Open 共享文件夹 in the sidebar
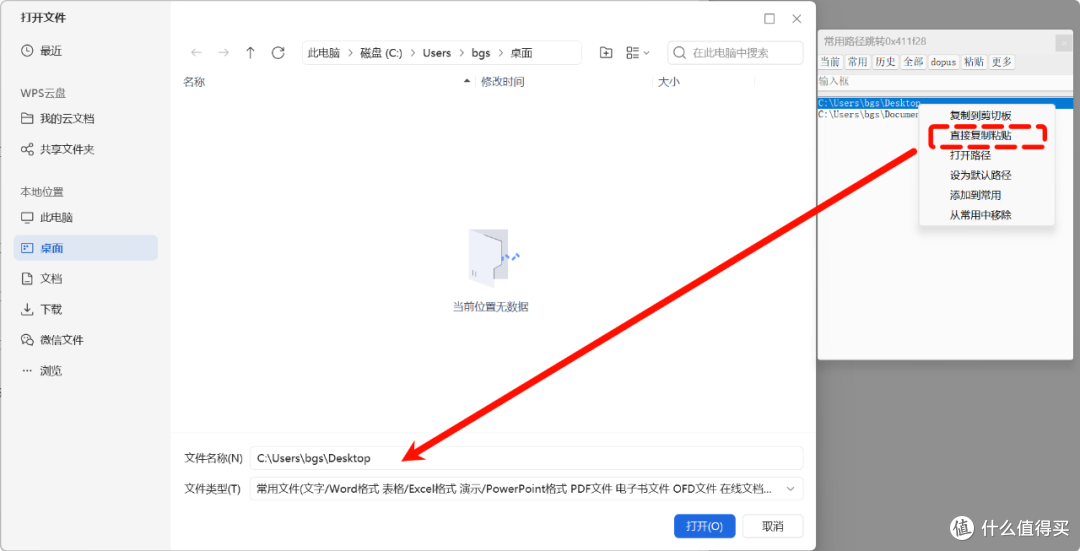This screenshot has height=551, width=1080. 85,149
